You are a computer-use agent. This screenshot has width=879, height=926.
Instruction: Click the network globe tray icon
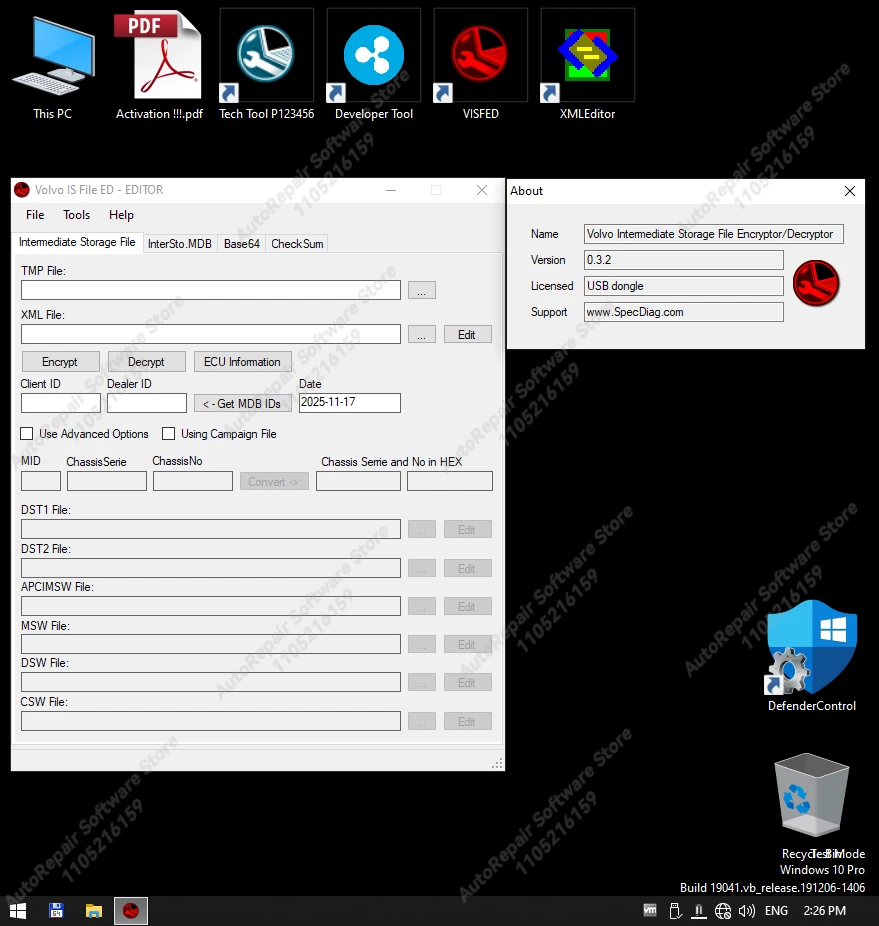(722, 911)
